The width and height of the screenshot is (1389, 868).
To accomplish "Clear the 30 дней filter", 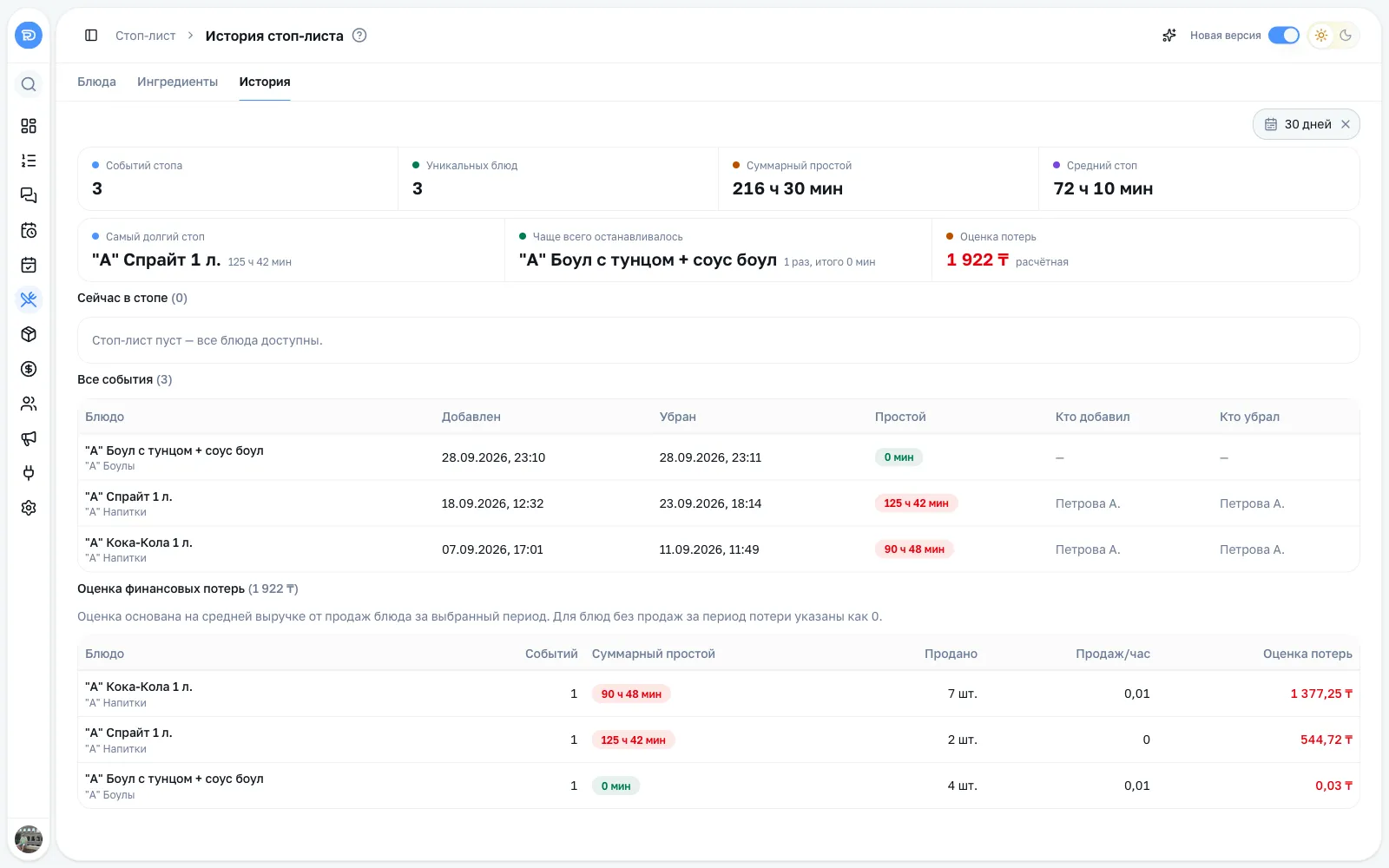I will 1346,124.
